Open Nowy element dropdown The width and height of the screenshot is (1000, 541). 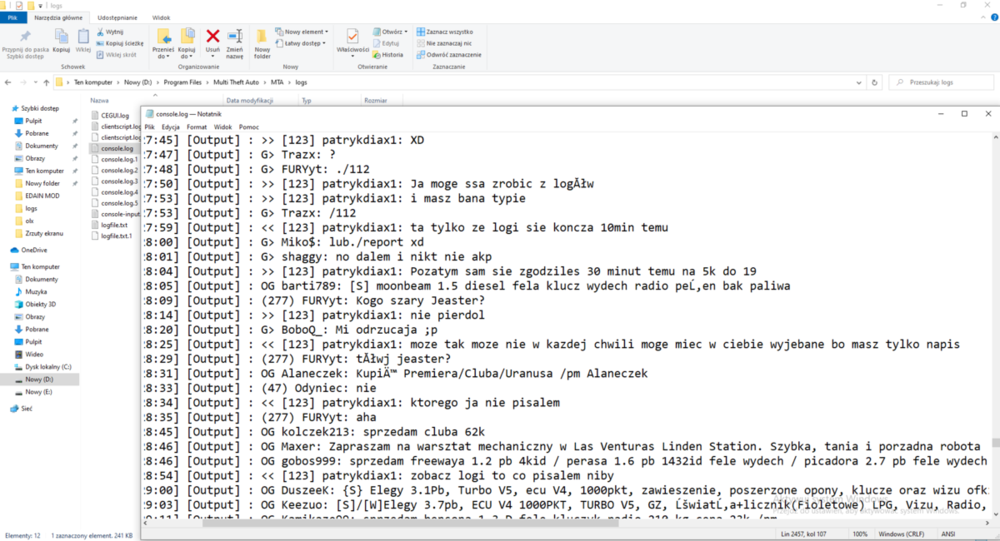pos(302,32)
